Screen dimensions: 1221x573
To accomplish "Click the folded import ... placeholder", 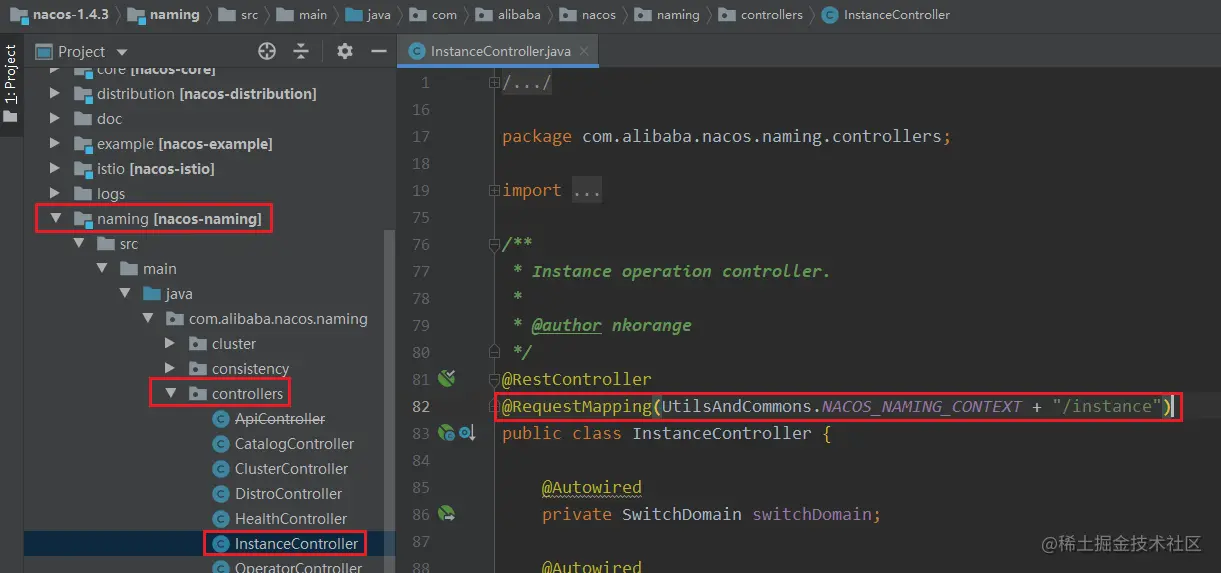I will 587,190.
